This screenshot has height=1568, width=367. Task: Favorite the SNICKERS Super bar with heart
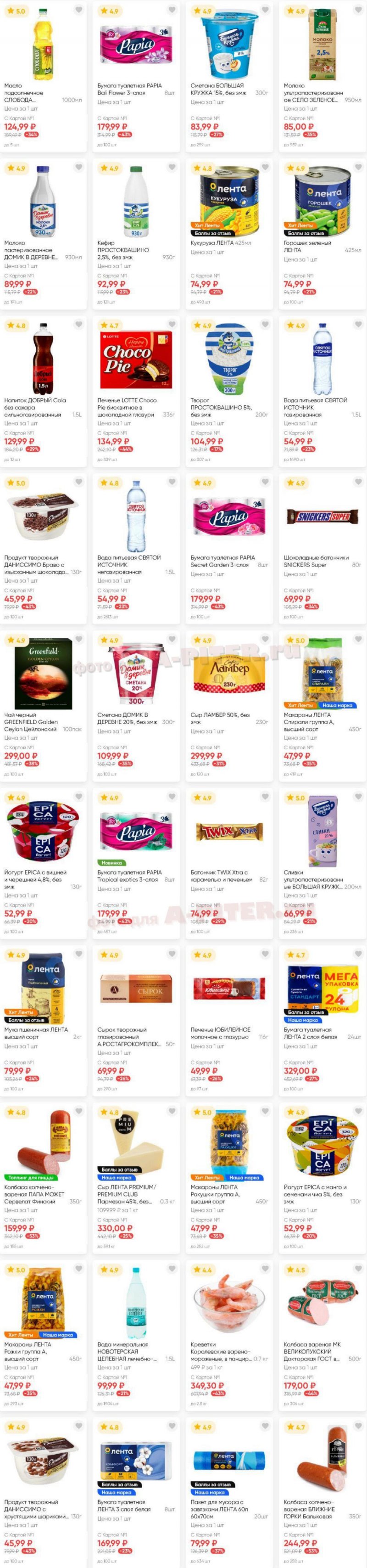[358, 482]
